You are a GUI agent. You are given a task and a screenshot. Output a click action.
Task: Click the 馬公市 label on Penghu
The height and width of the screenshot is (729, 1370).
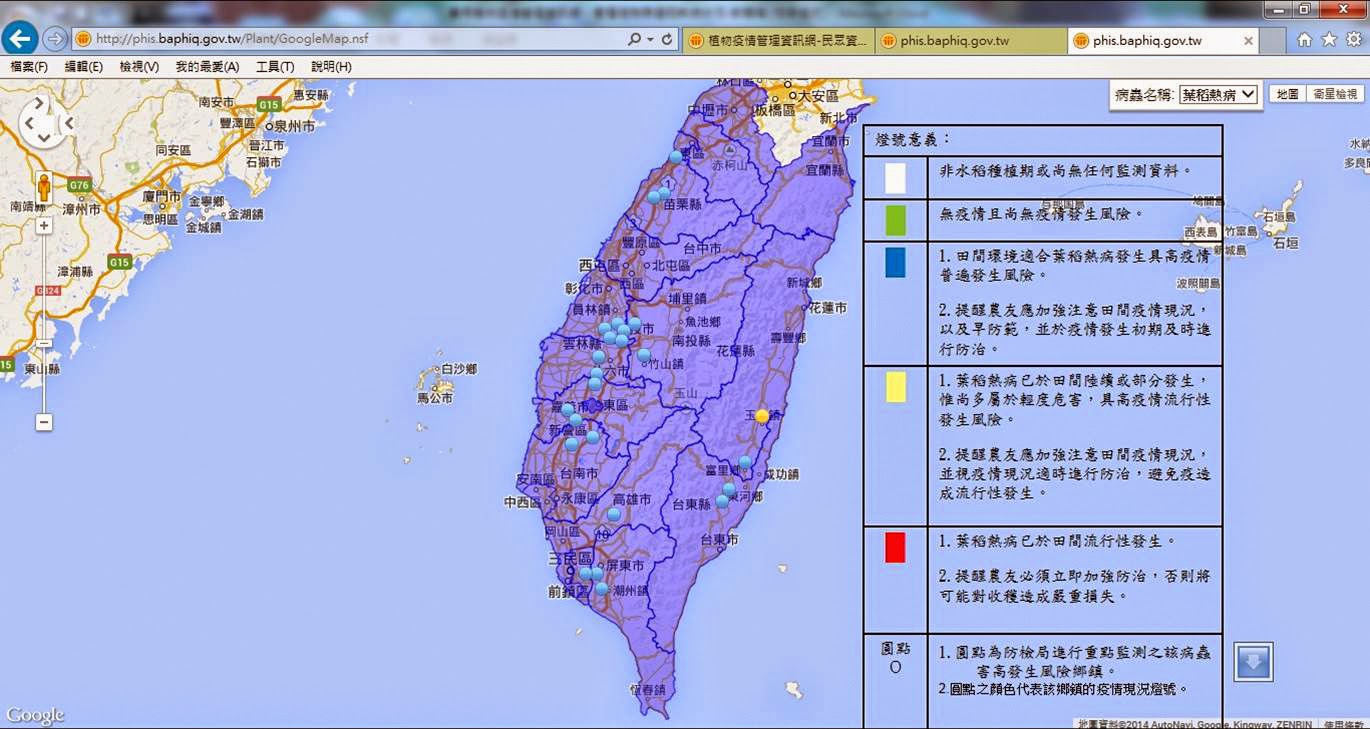[435, 398]
